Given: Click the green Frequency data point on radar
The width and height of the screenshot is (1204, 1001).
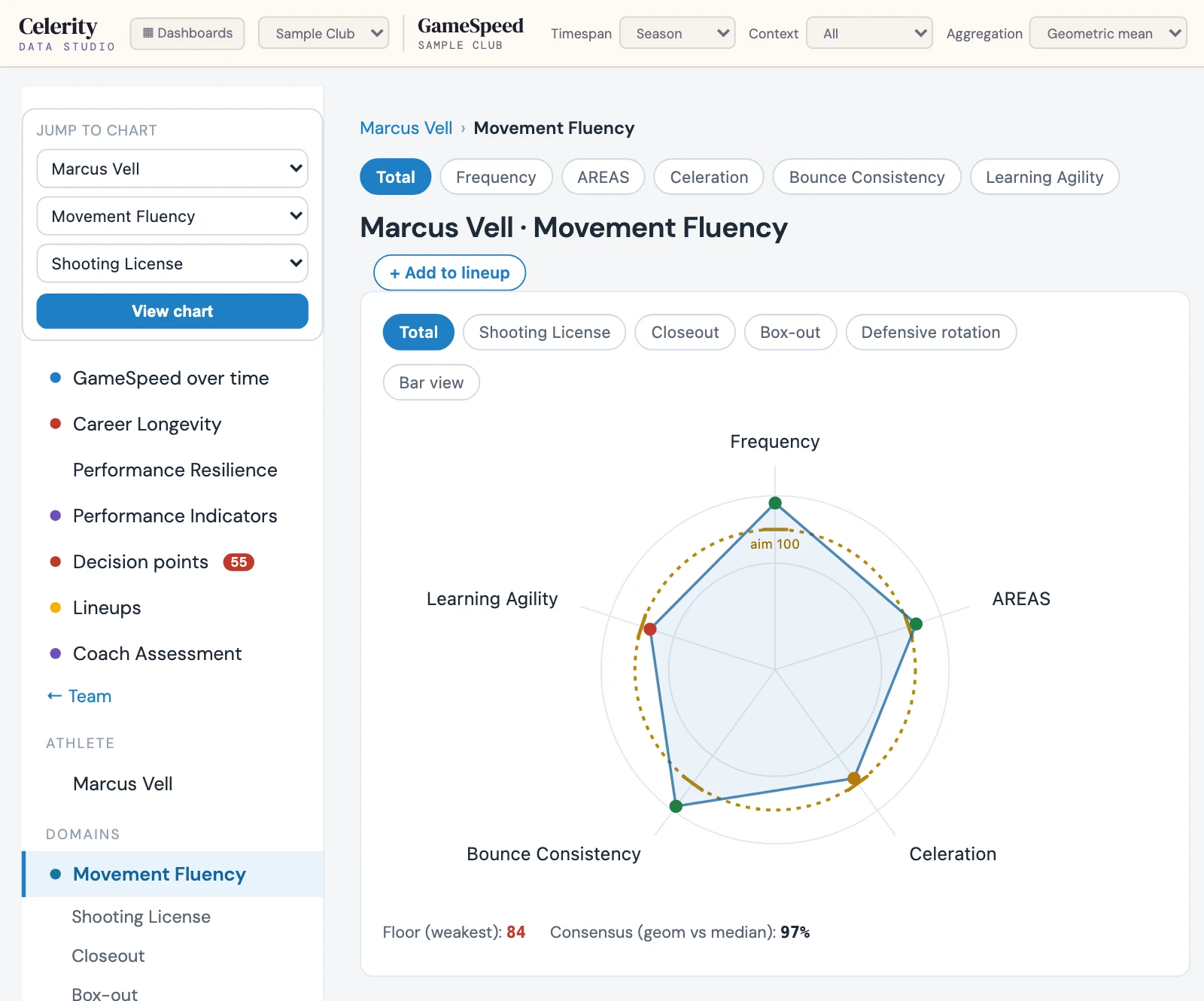Looking at the screenshot, I should point(775,503).
